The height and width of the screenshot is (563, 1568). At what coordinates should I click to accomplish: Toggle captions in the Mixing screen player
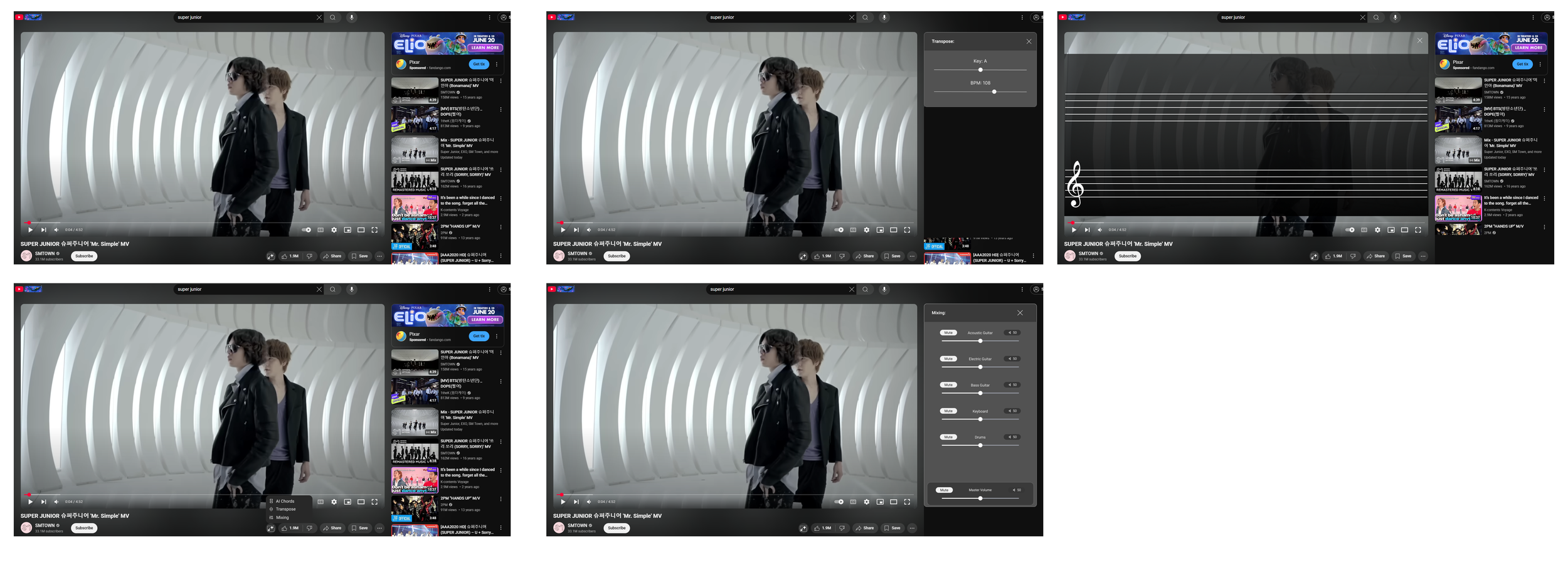click(x=853, y=502)
